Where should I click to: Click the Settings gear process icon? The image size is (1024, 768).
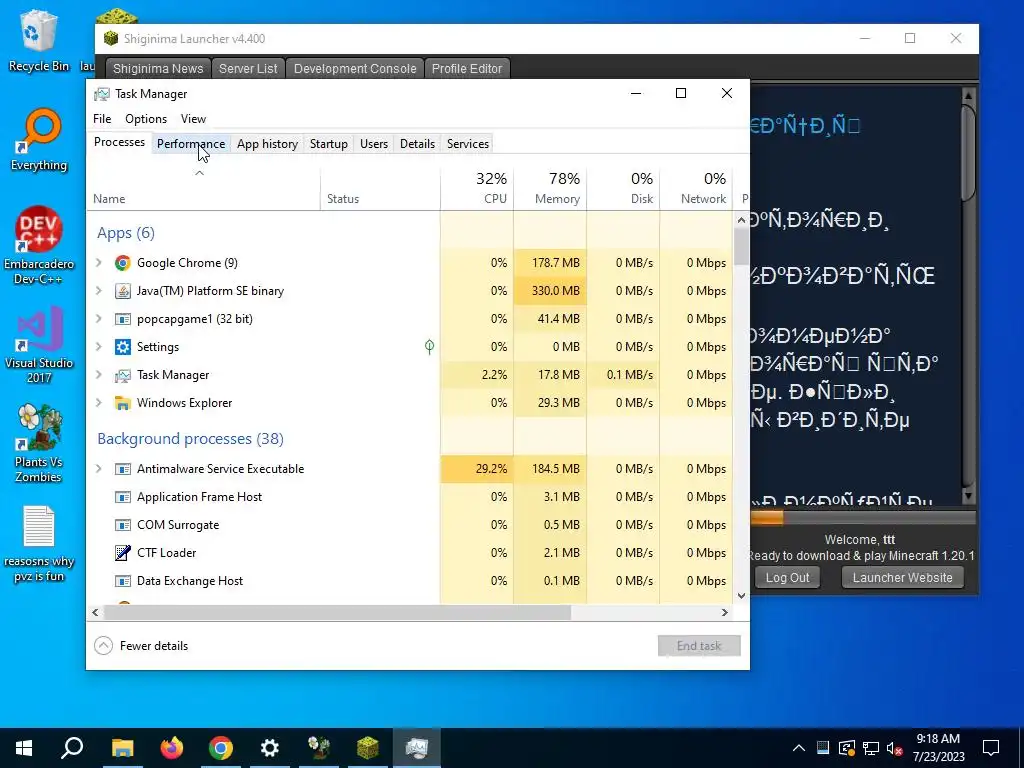122,347
